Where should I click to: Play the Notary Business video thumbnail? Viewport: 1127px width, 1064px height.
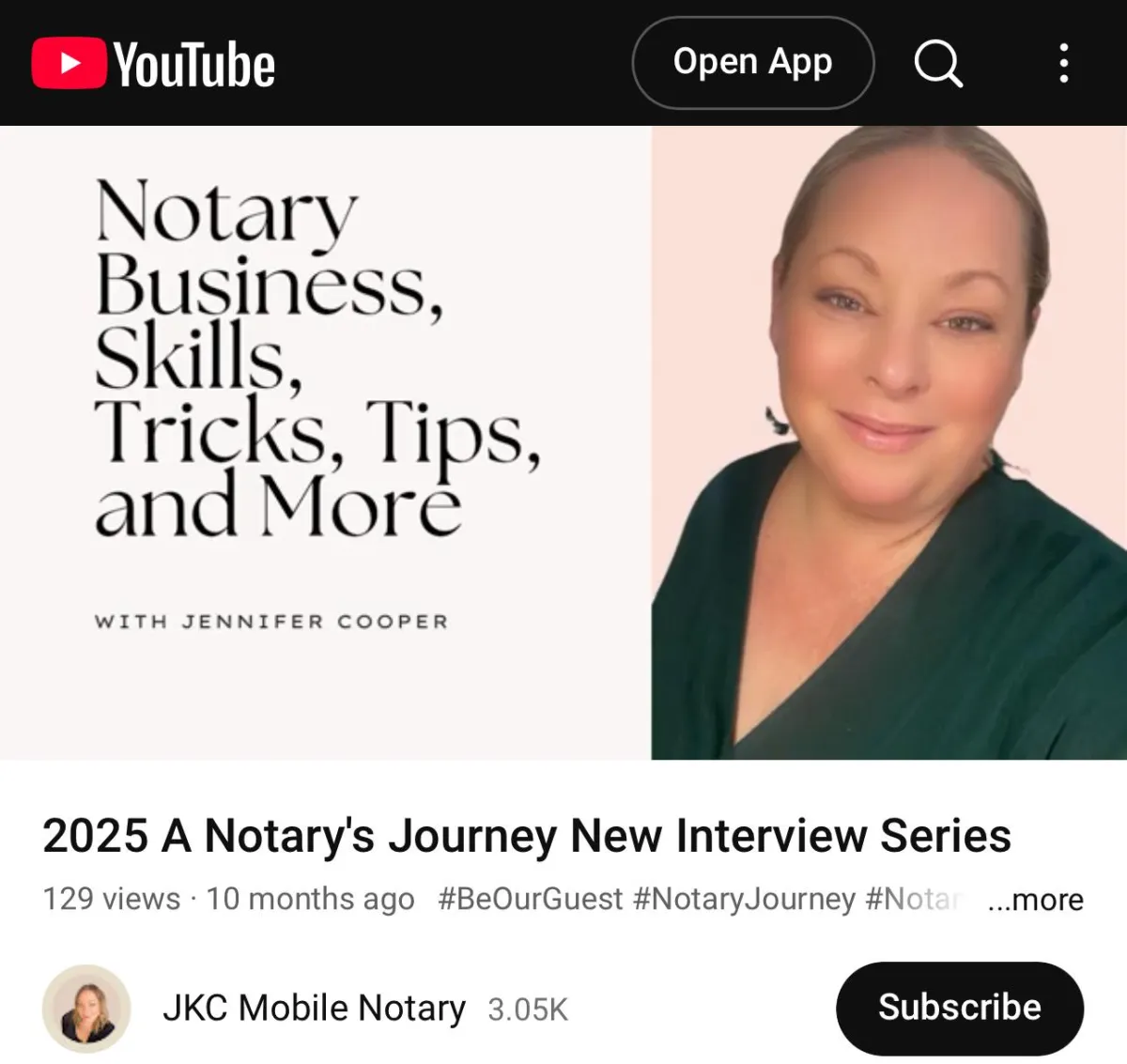[x=563, y=442]
